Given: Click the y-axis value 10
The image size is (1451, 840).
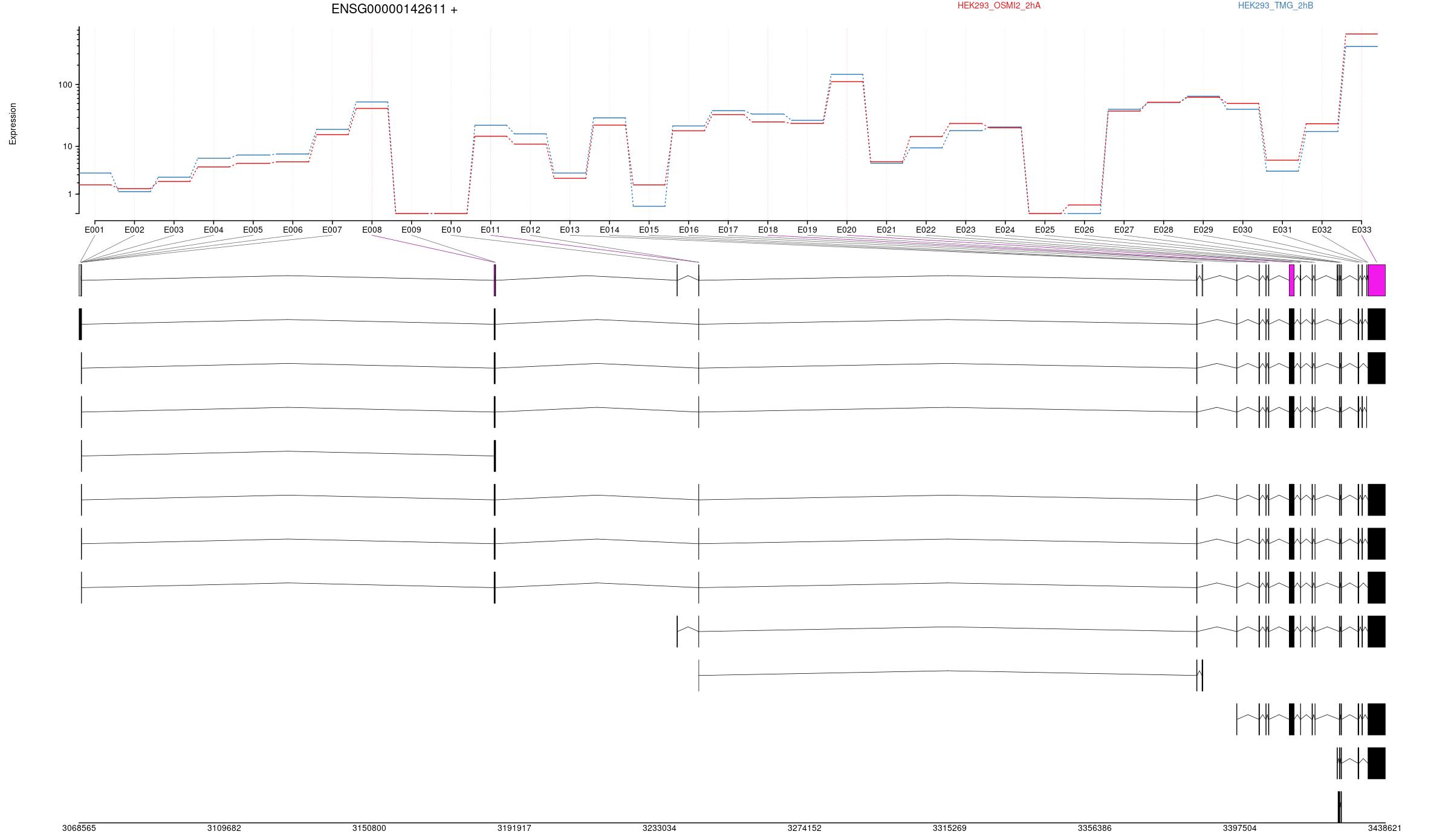Looking at the screenshot, I should (67, 146).
